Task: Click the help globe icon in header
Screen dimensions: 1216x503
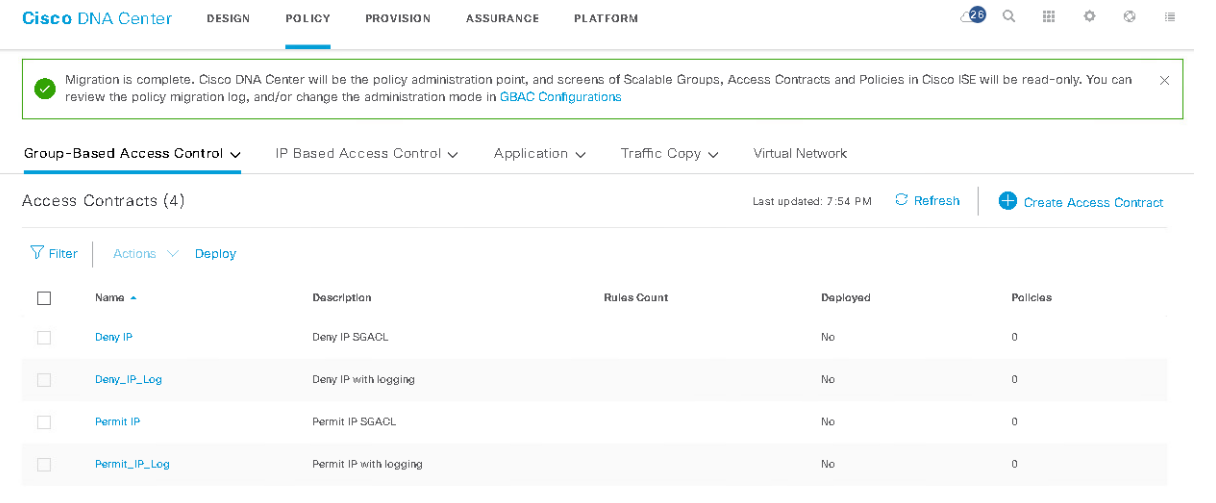Action: 1130,17
